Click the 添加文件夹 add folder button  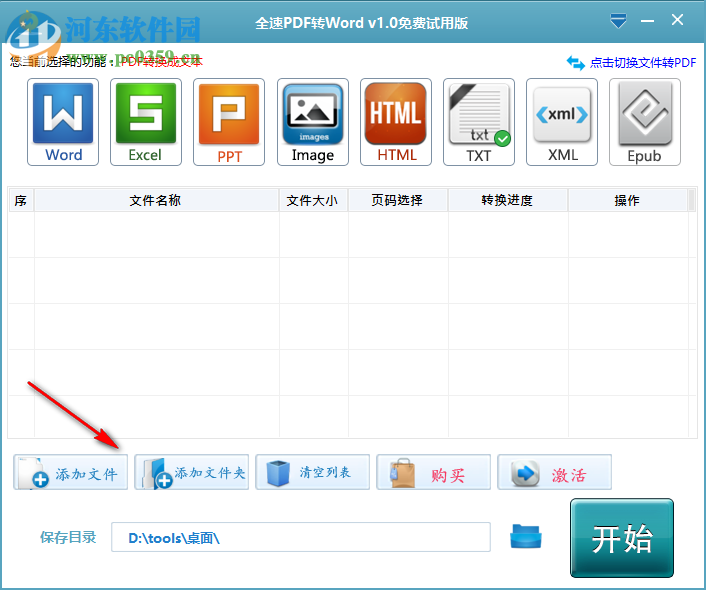[192, 472]
